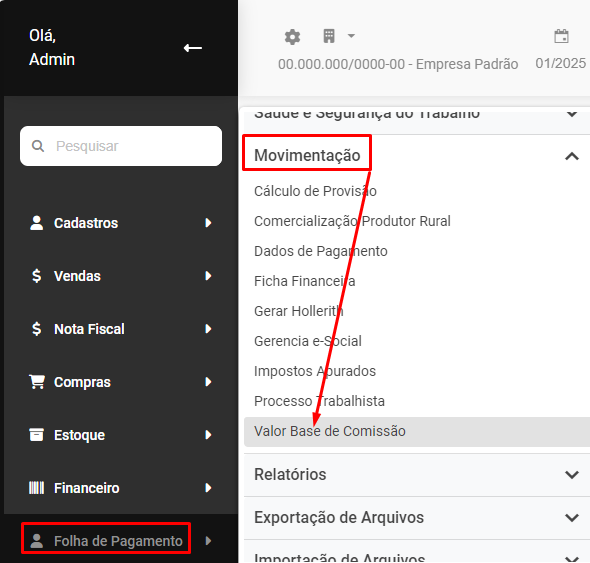
Task: Click the Estoque box icon
Action: [36, 435]
